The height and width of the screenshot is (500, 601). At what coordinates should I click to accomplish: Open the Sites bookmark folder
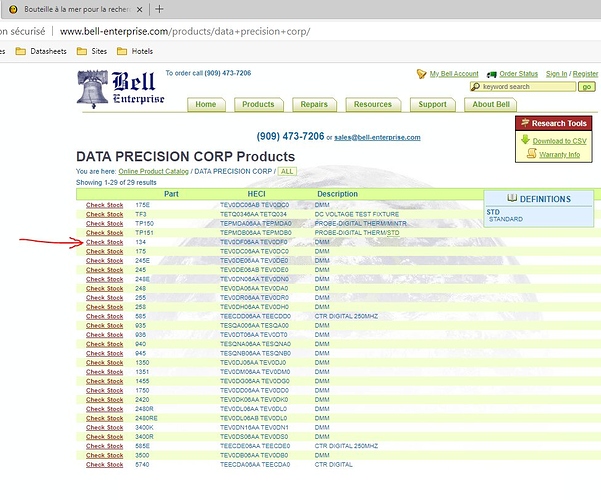coord(92,51)
